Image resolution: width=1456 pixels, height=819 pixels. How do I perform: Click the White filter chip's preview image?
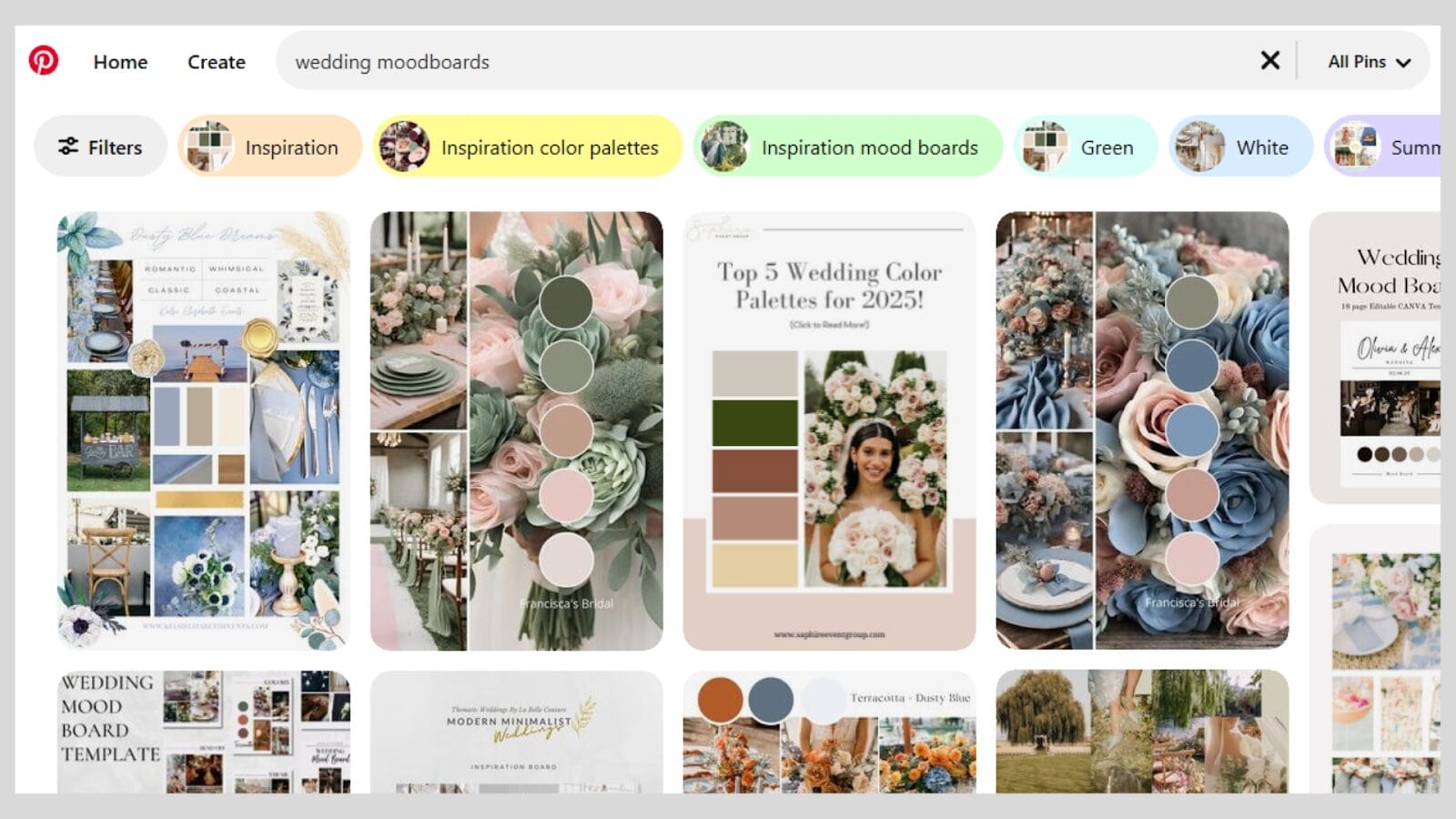[1201, 146]
